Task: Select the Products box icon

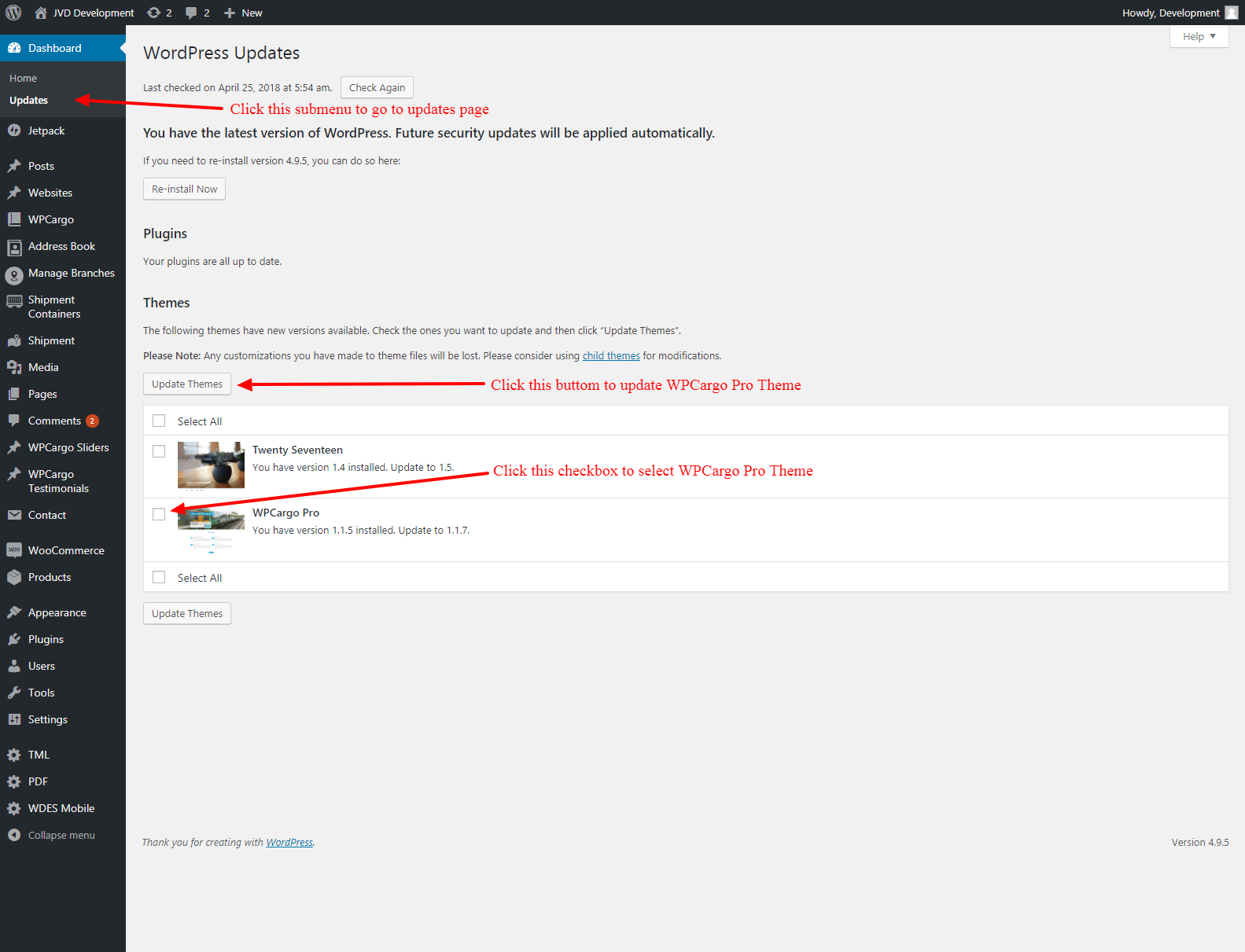Action: [x=14, y=577]
